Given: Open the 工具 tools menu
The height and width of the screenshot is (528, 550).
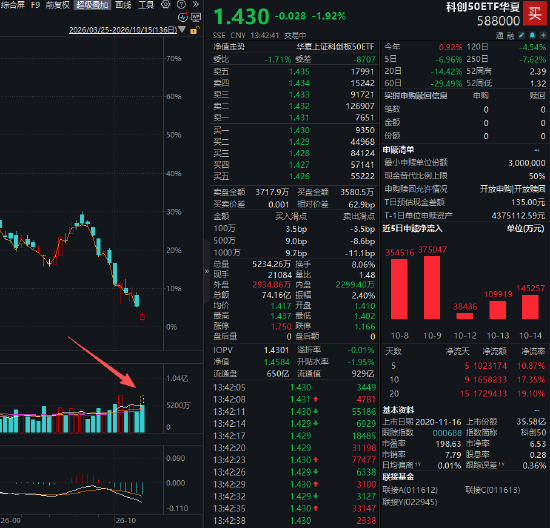Looking at the screenshot, I should [x=146, y=5].
